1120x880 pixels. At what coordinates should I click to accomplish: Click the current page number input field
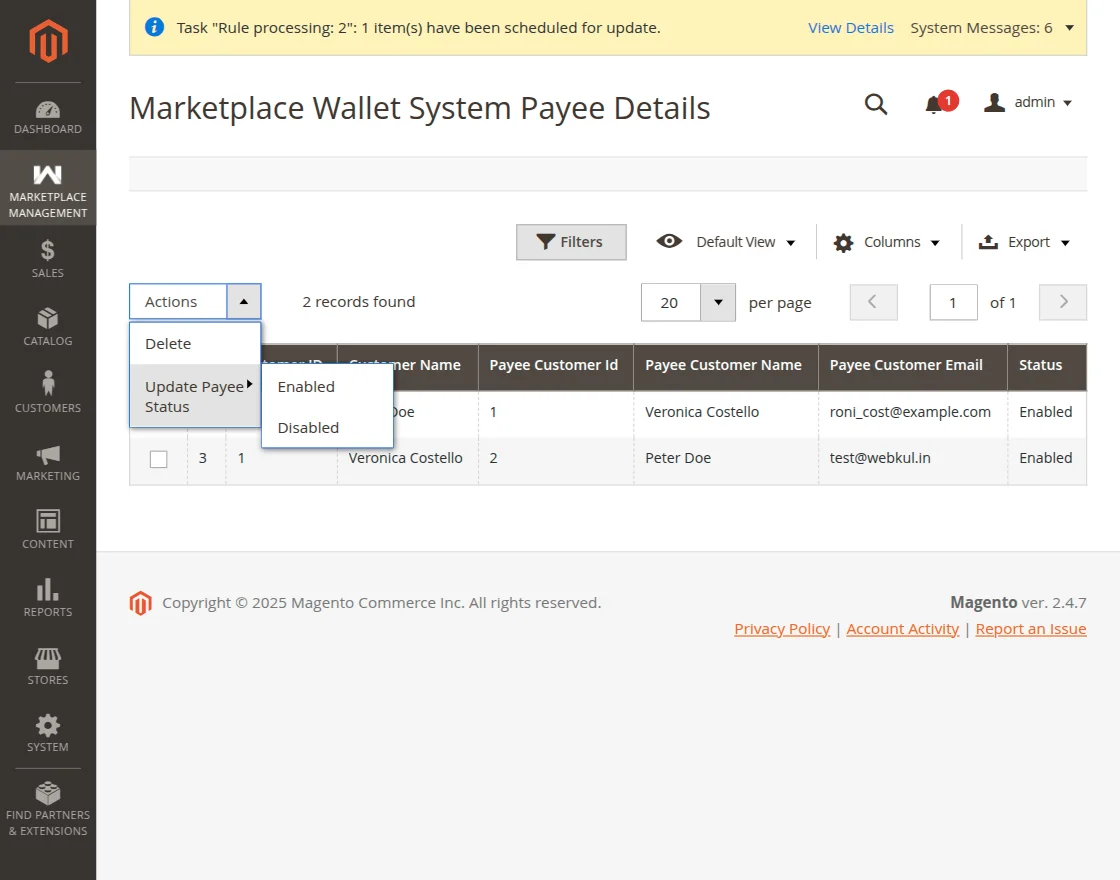[x=952, y=302]
